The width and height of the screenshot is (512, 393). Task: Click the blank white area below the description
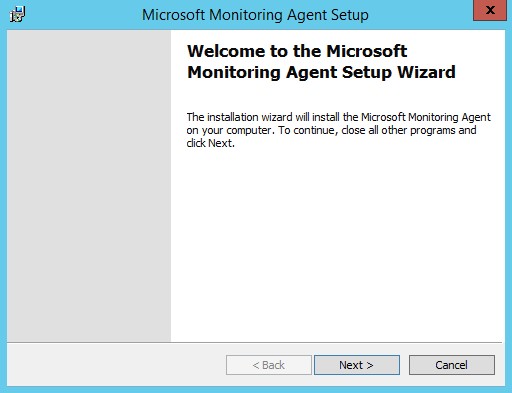point(337,245)
